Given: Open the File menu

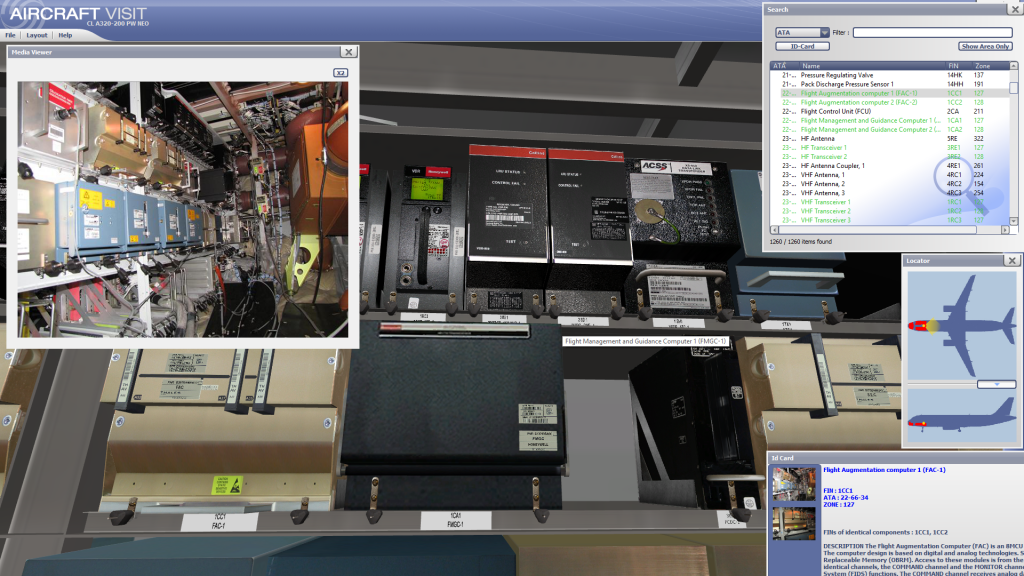Looking at the screenshot, I should (10, 35).
